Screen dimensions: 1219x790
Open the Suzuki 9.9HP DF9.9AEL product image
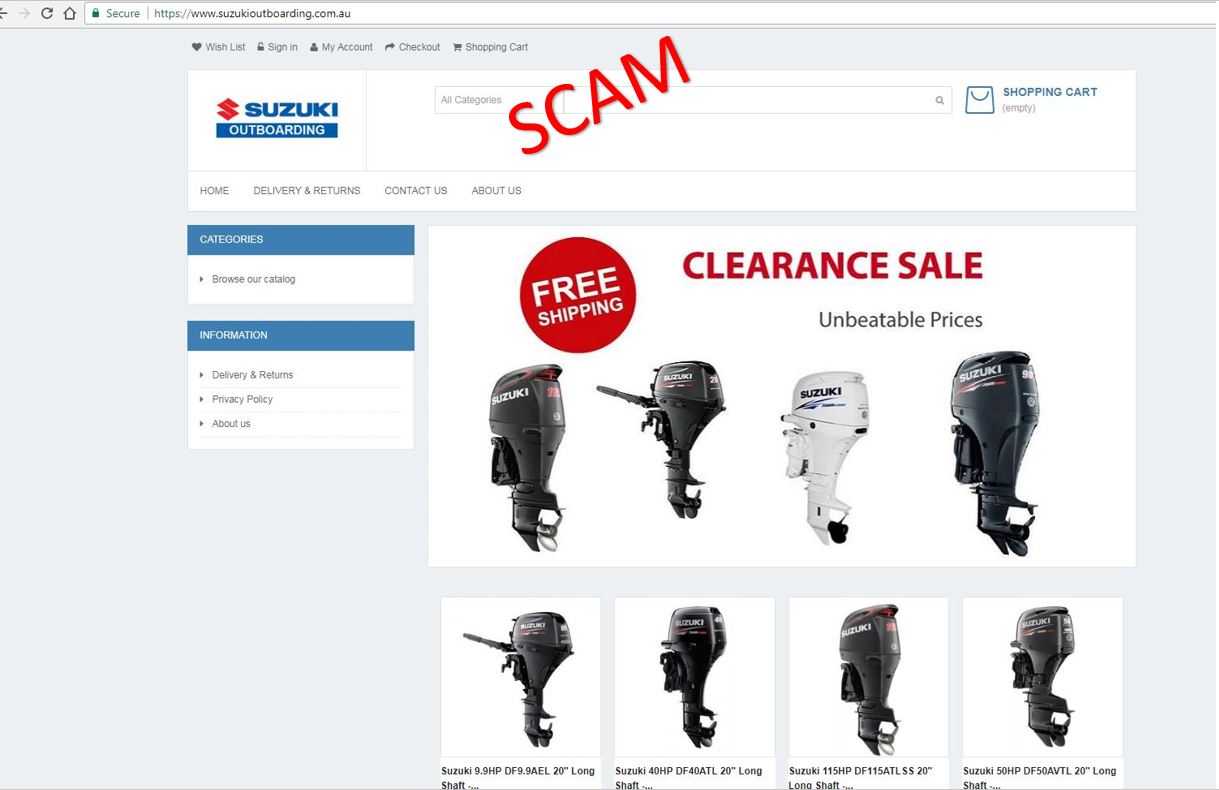pos(521,677)
